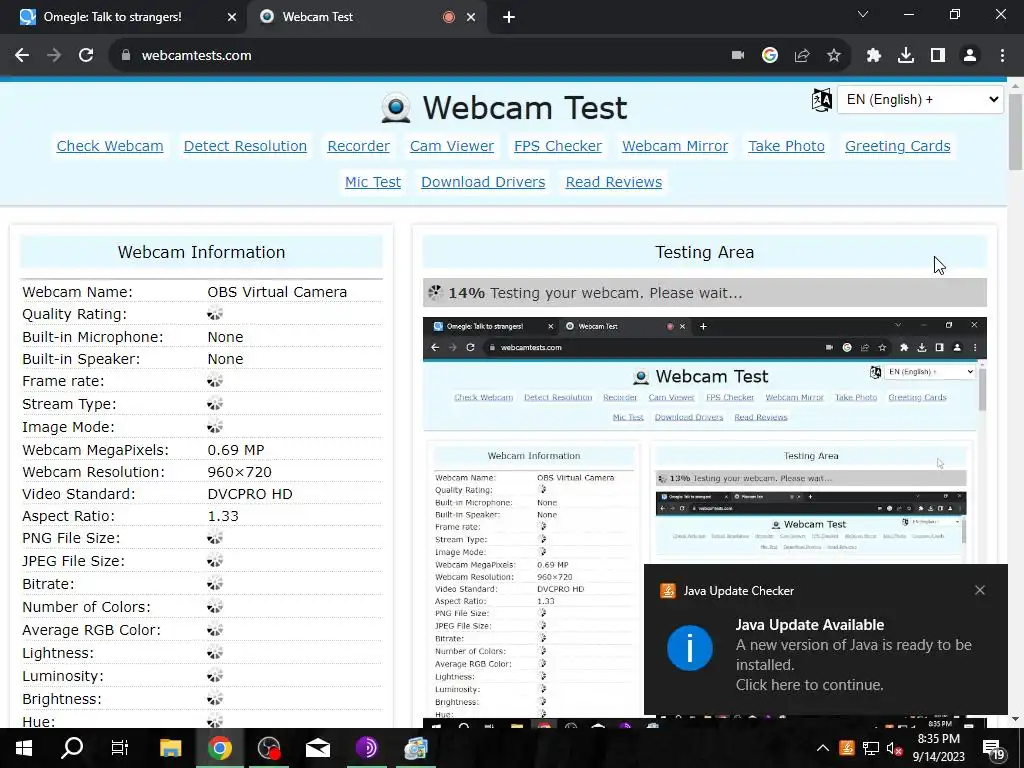Open Chrome downloads icon

point(906,56)
